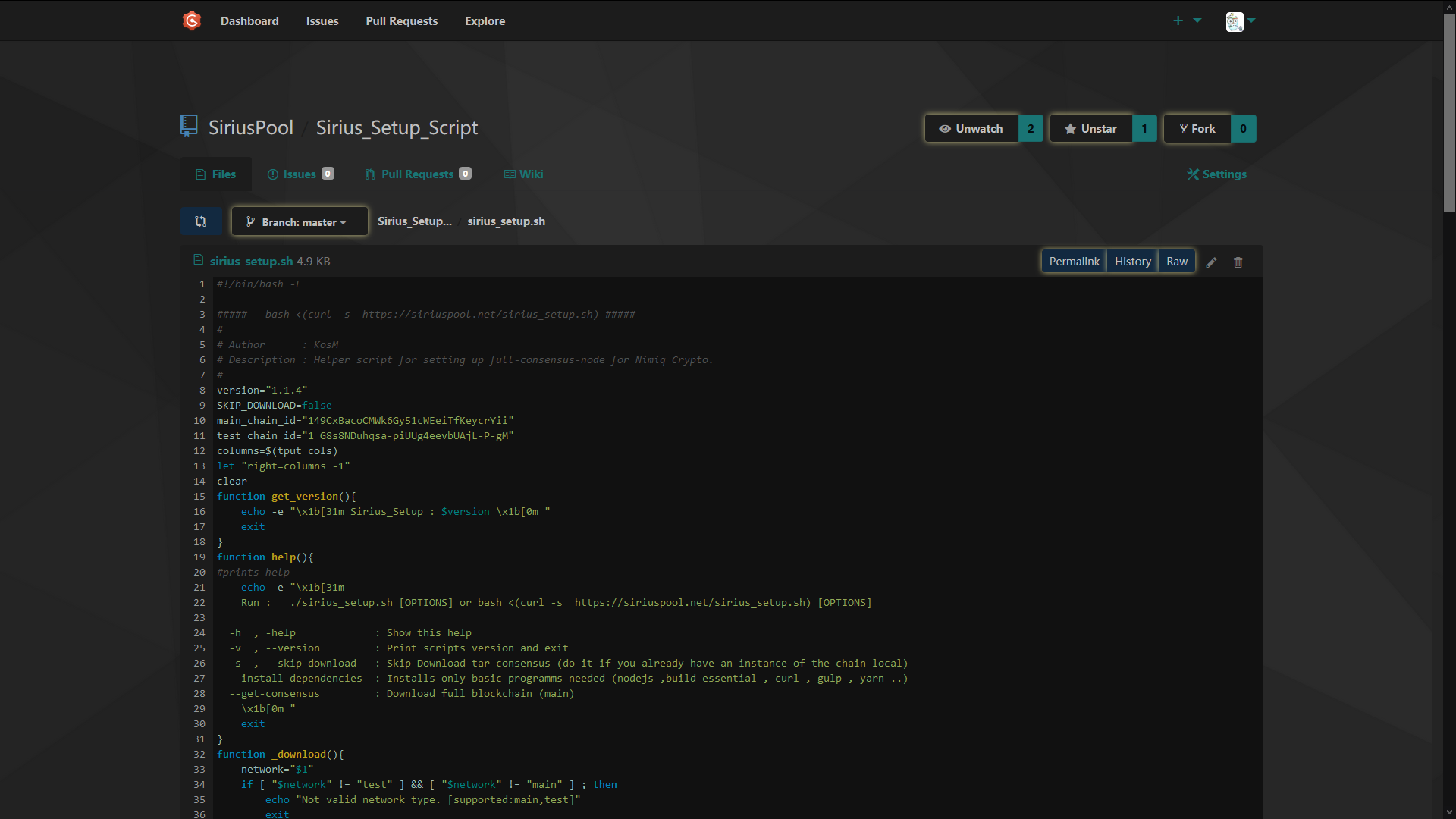1456x819 pixels.
Task: Toggle Unwatch on this repository
Action: point(971,129)
